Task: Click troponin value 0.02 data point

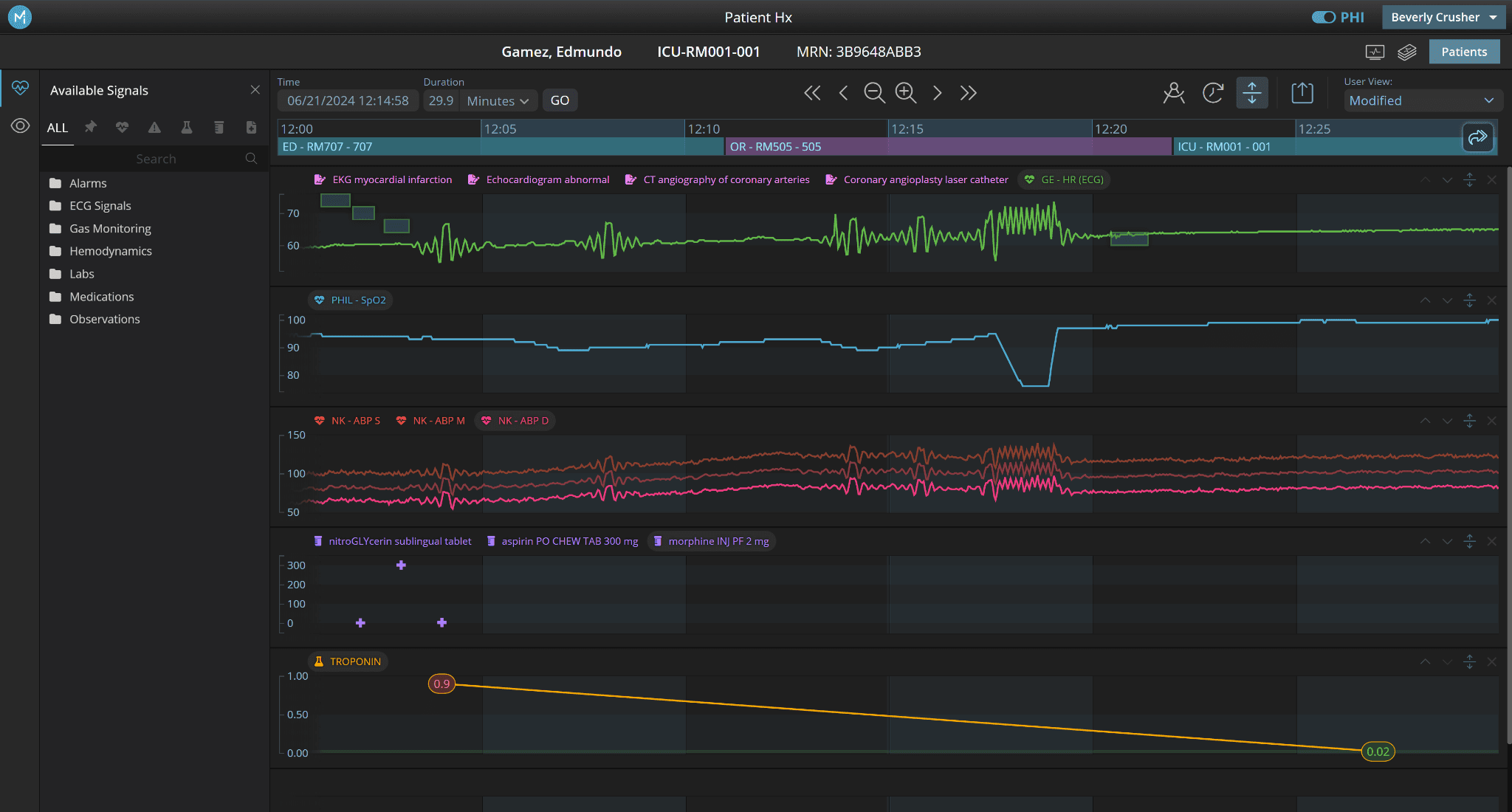Action: pos(1378,751)
